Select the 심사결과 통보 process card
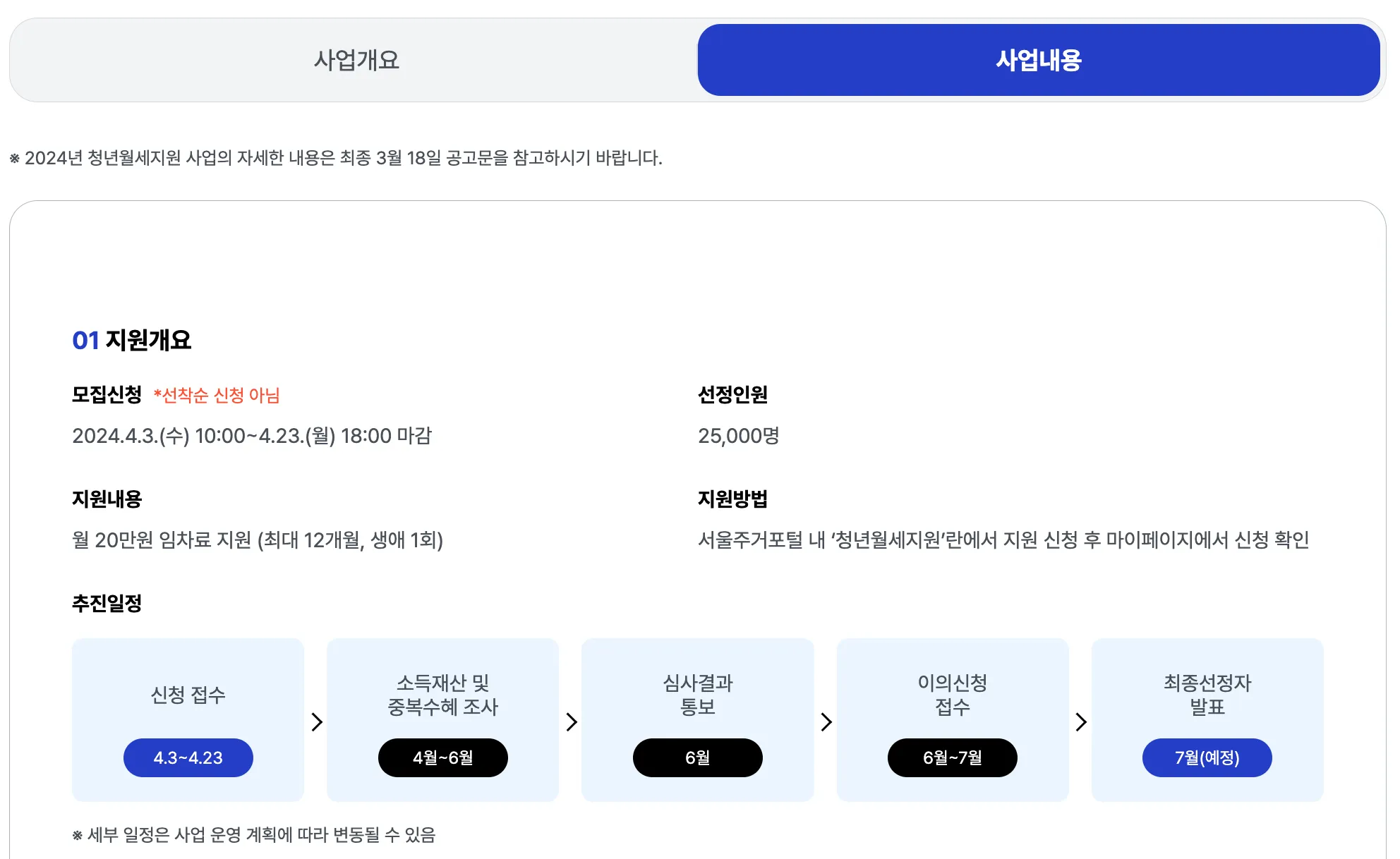1400x859 pixels. coord(697,719)
